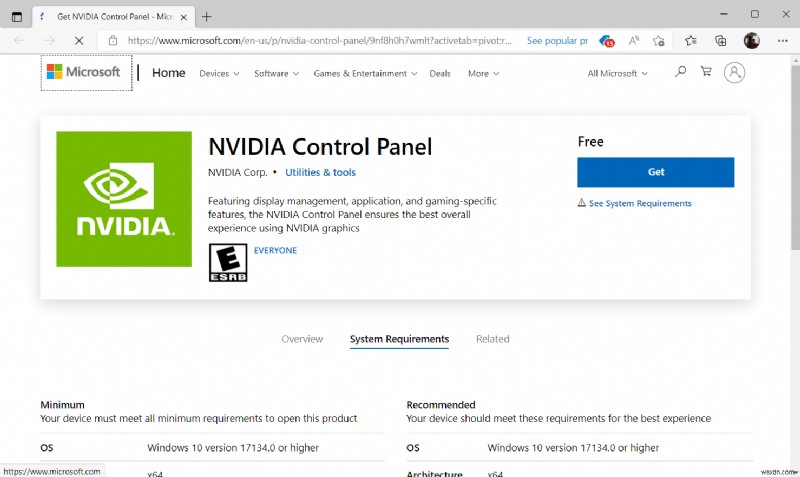Sign in with the account icon
The height and width of the screenshot is (477, 800).
pyautogui.click(x=734, y=72)
